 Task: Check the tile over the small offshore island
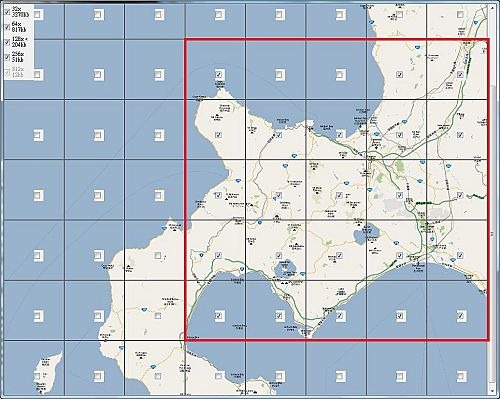38,376
